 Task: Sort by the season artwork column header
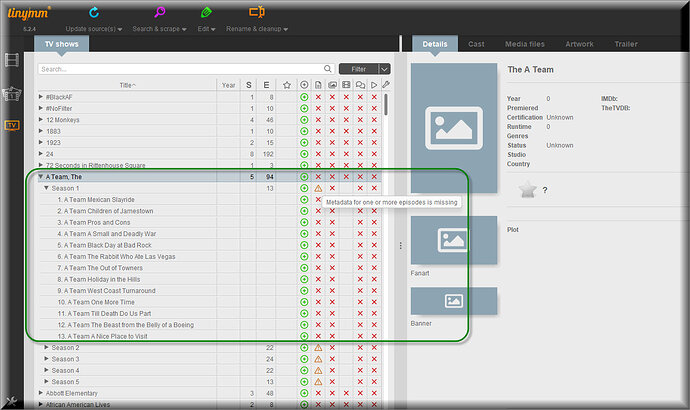coord(346,85)
